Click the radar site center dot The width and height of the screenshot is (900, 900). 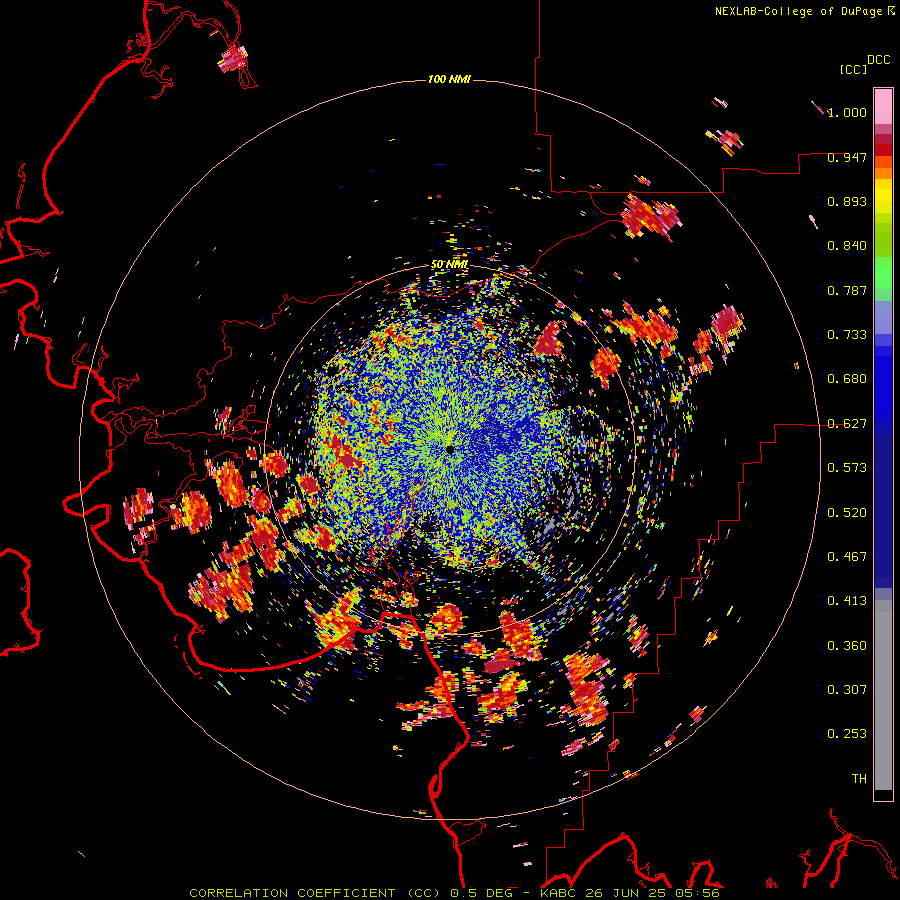pyautogui.click(x=450, y=449)
